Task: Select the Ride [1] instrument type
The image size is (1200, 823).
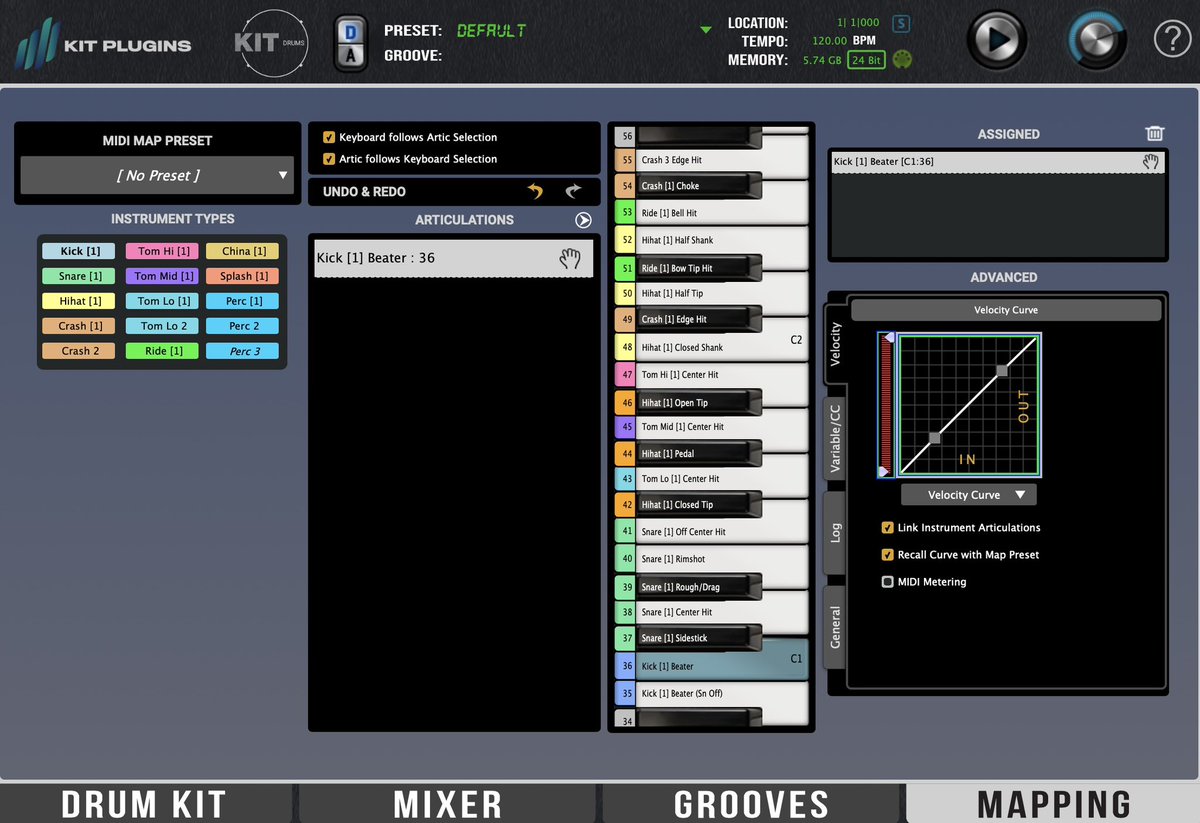Action: [x=161, y=351]
